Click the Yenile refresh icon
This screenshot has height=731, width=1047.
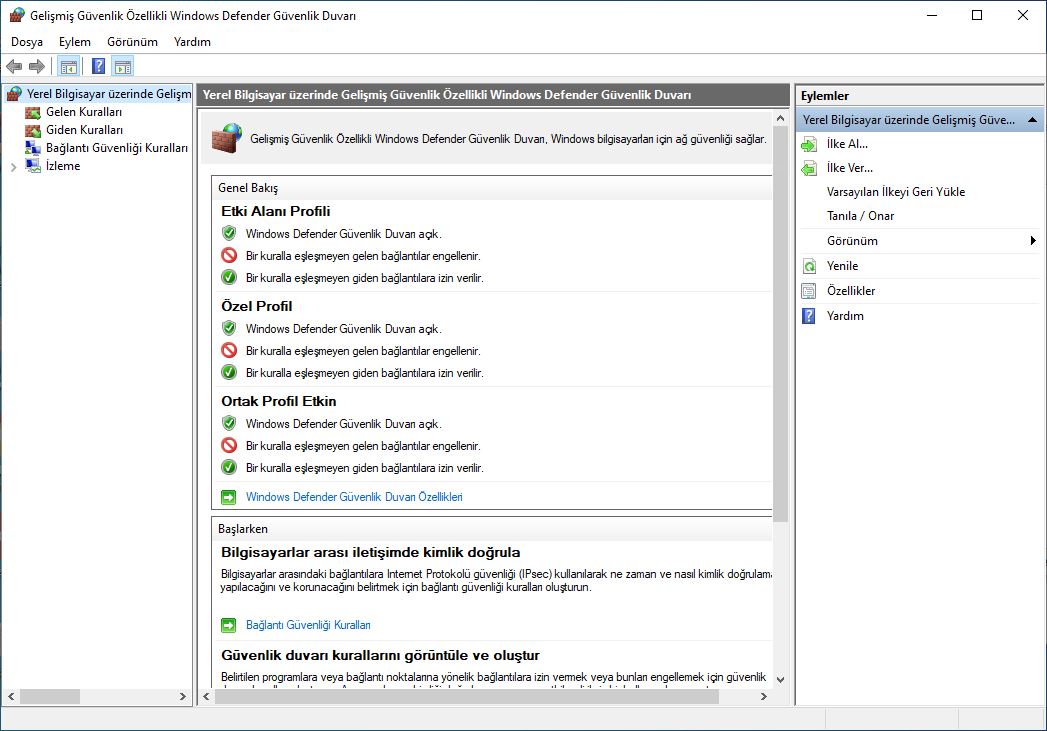point(809,266)
